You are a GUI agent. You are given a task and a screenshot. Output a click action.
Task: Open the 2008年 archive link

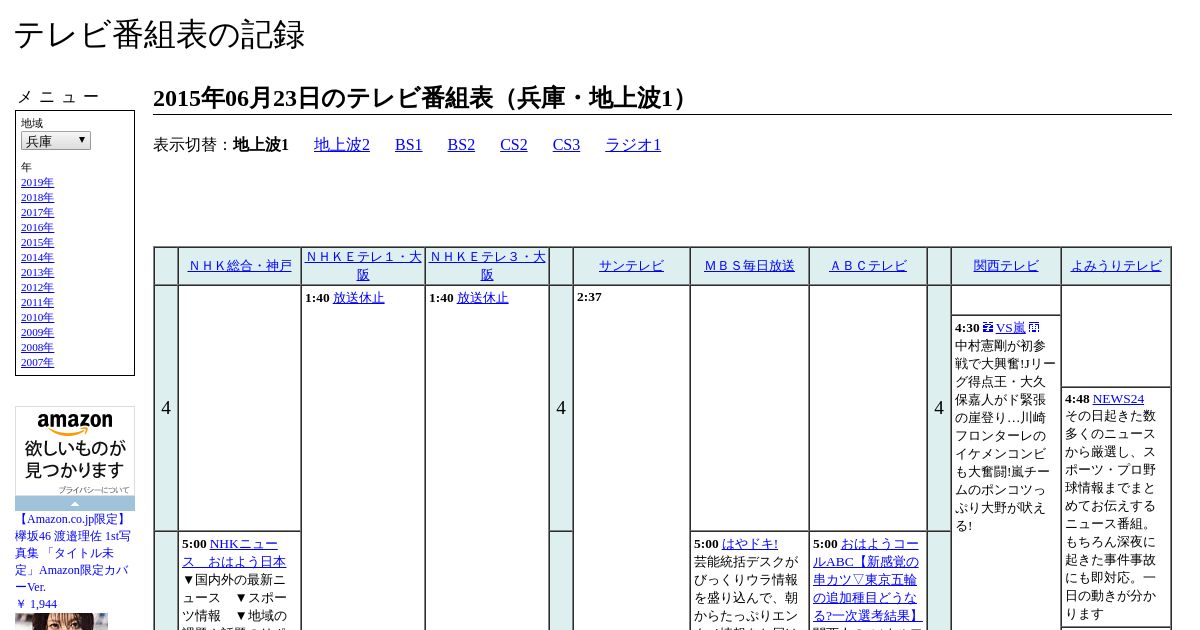(x=37, y=348)
